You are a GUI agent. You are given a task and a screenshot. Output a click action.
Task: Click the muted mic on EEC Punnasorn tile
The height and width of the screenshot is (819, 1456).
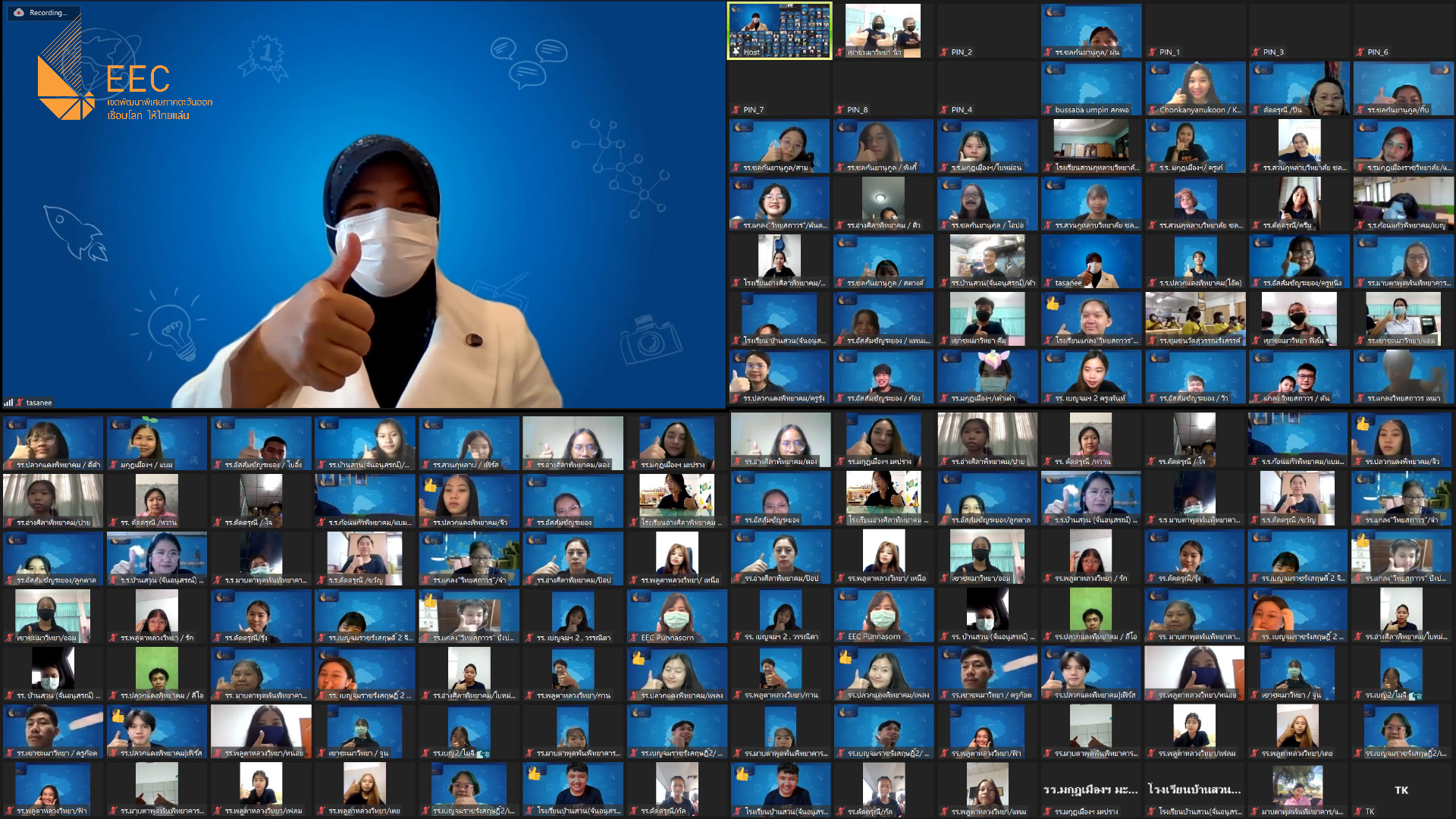634,638
